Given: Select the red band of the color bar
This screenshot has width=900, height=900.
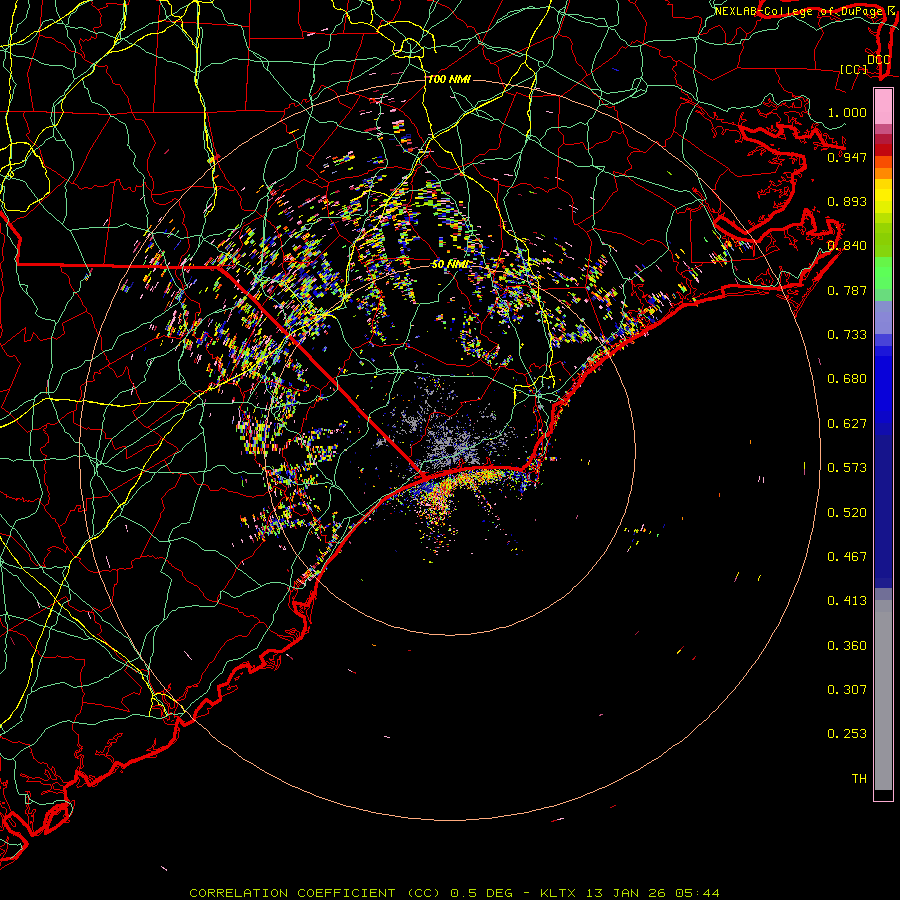Looking at the screenshot, I should coord(883,150).
